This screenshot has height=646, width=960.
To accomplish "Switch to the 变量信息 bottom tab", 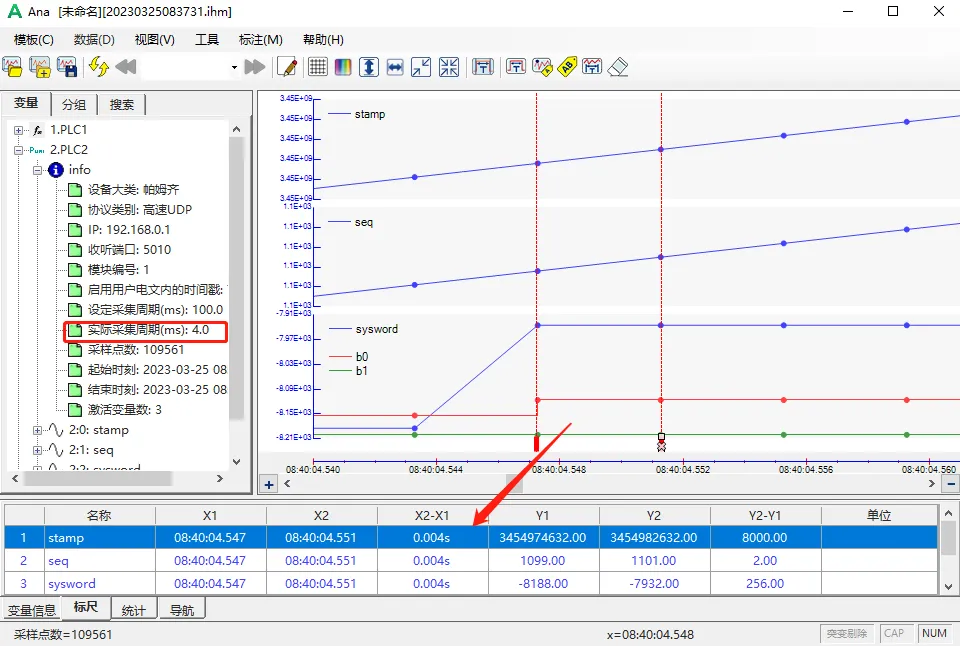I will [31, 610].
